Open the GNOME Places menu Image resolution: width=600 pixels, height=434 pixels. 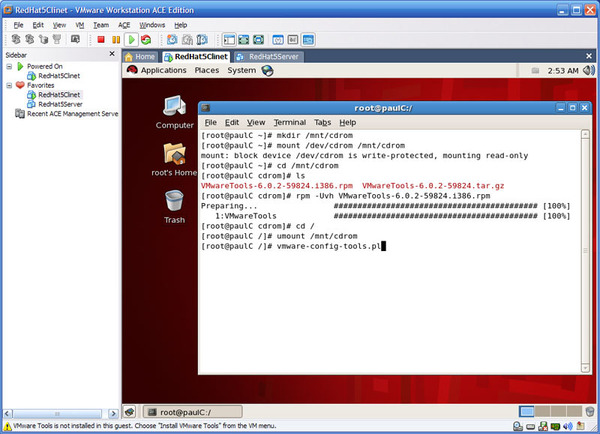click(x=207, y=70)
